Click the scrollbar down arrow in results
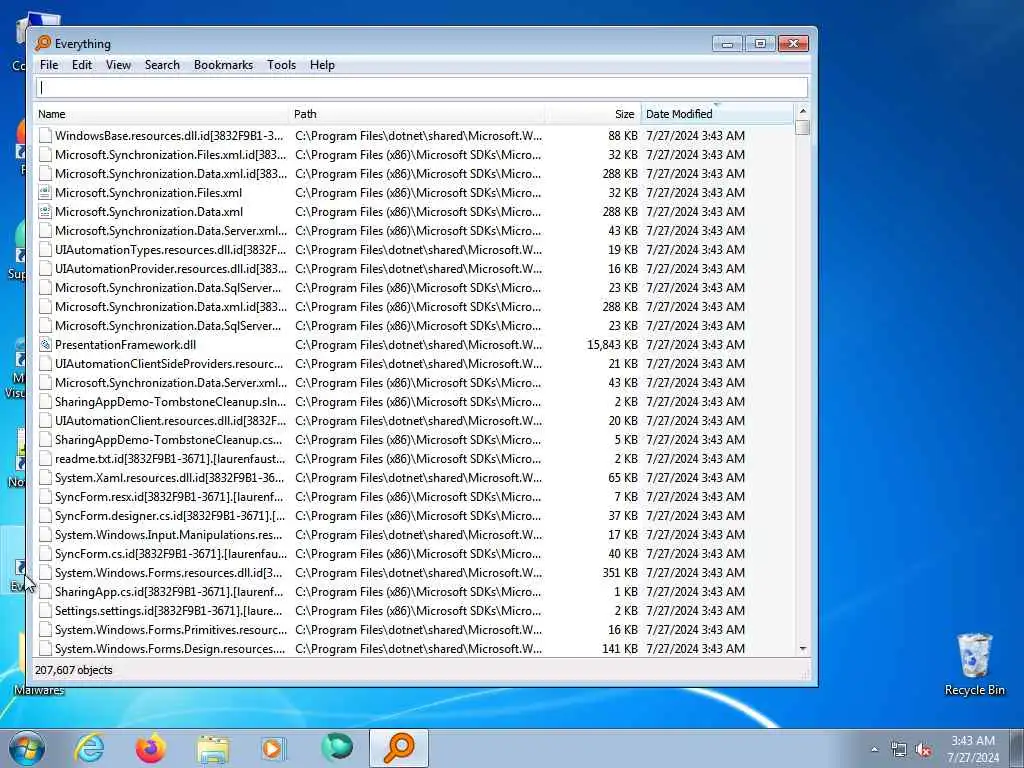1024x768 pixels. point(803,648)
